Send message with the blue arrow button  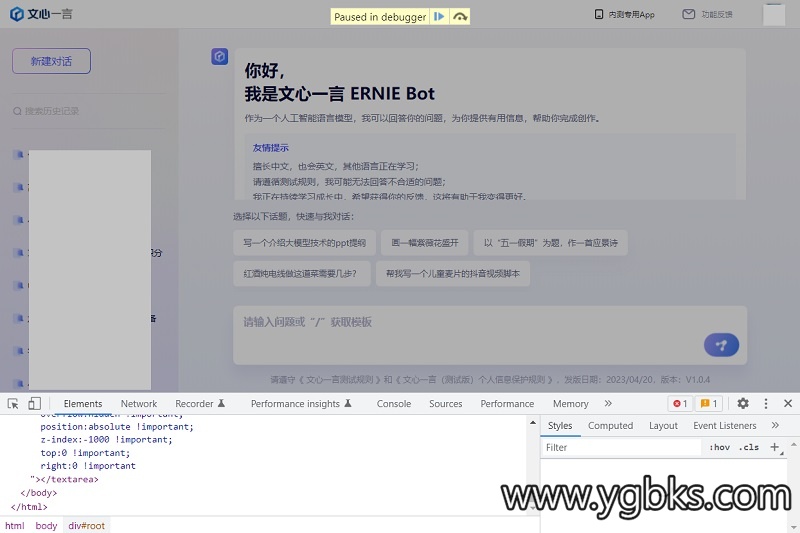[721, 345]
